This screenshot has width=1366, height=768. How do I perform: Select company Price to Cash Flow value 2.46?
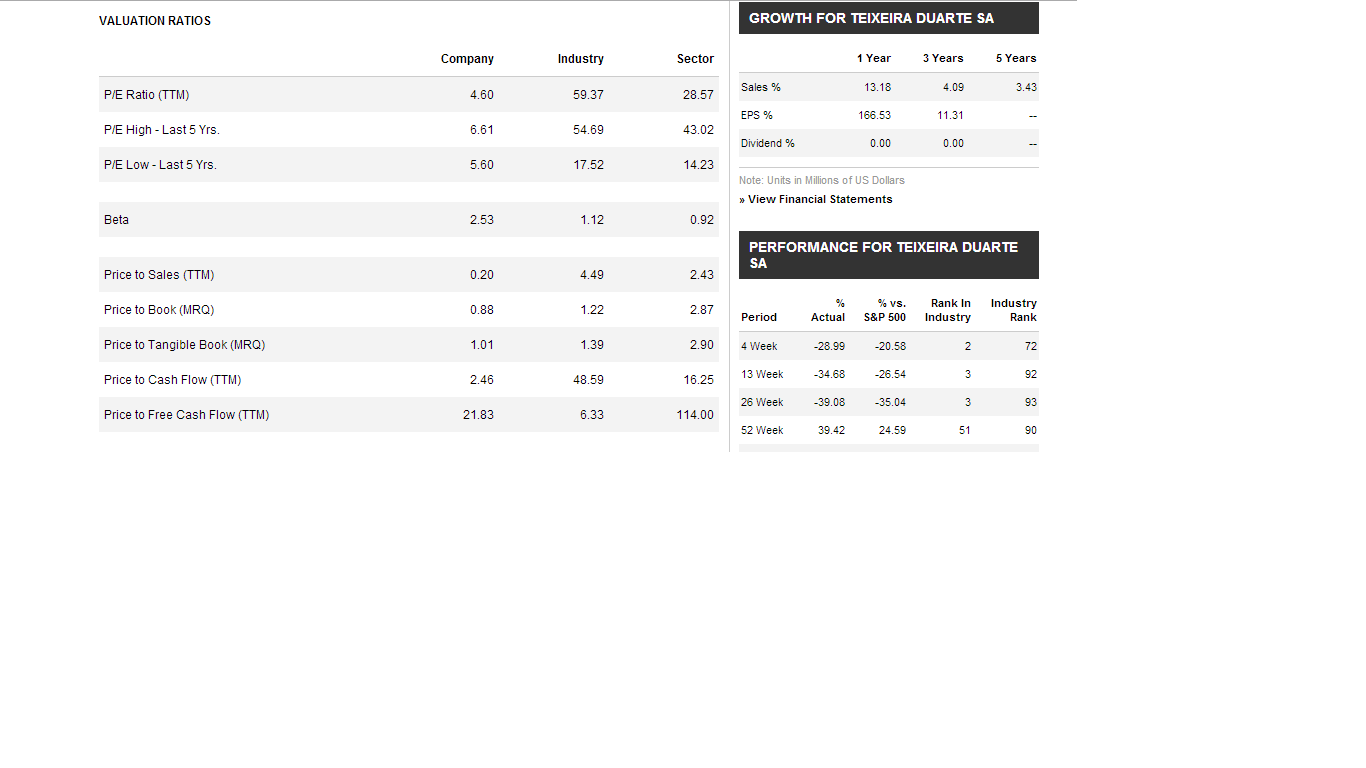click(482, 380)
